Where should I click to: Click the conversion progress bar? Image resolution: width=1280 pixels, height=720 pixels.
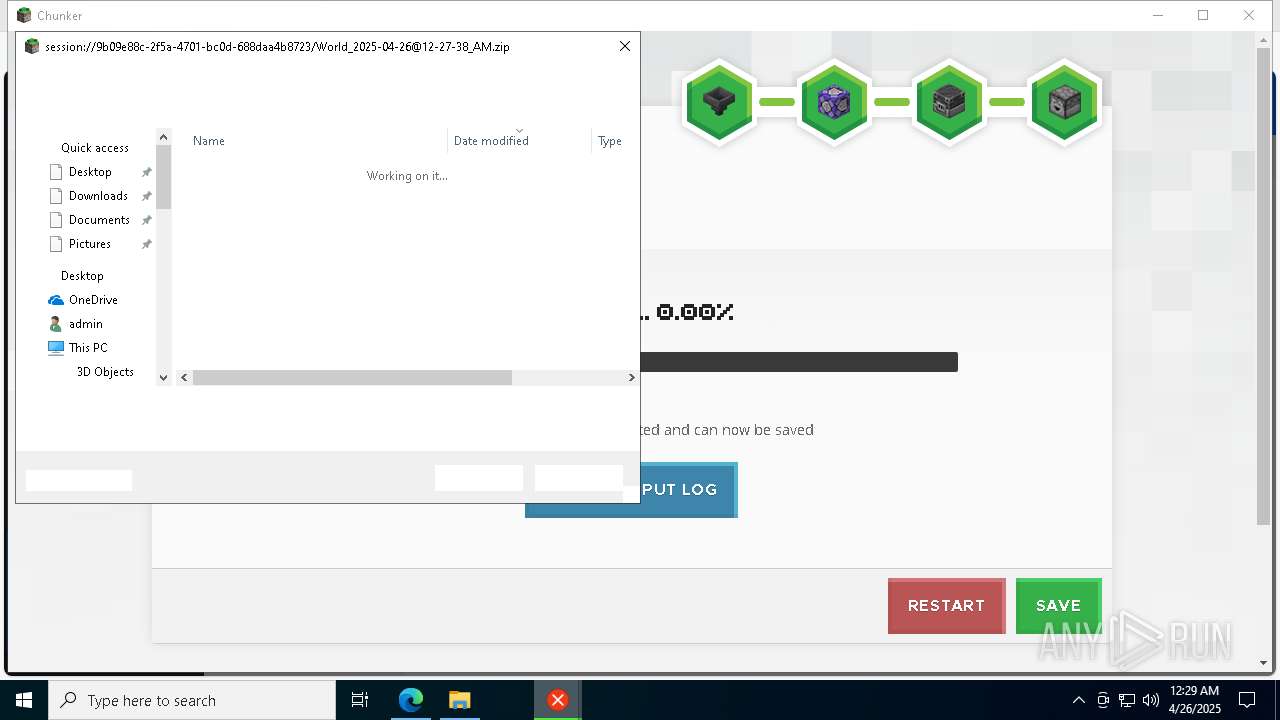click(x=799, y=362)
